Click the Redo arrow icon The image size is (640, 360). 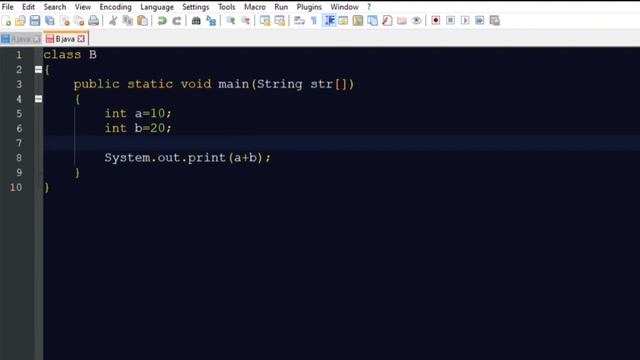pos(177,20)
